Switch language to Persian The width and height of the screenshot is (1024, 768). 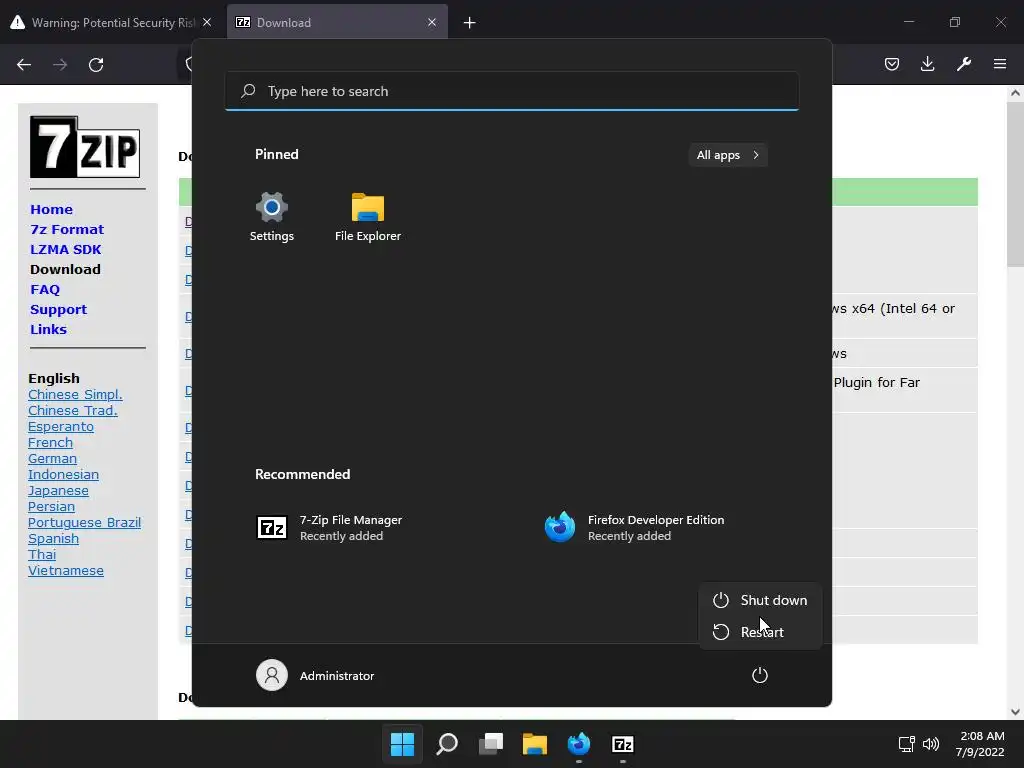51,506
